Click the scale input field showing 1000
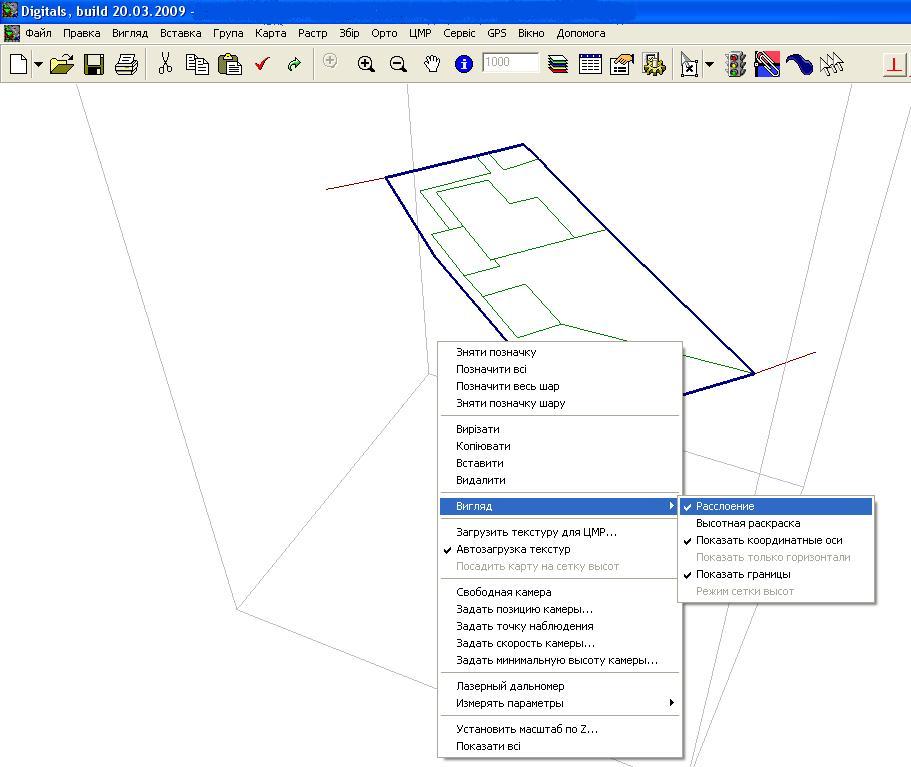This screenshot has width=911, height=767. click(x=510, y=62)
